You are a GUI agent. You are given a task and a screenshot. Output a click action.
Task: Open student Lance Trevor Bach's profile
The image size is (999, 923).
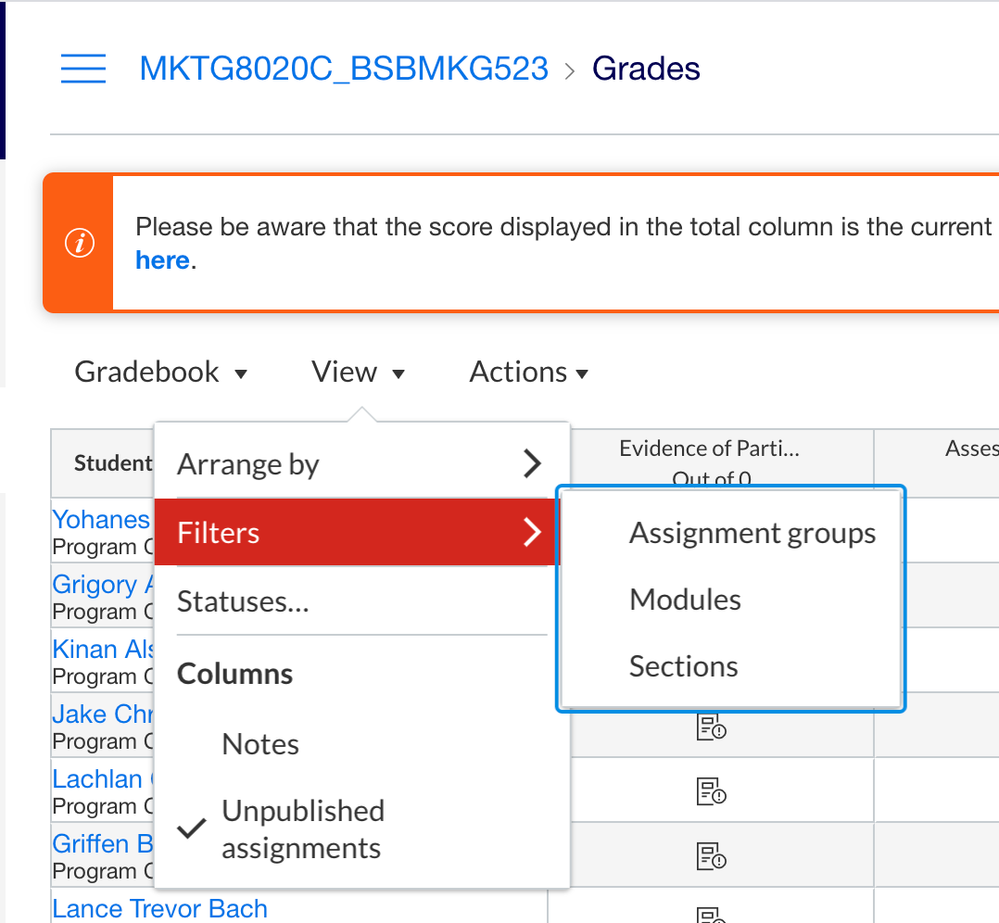pyautogui.click(x=160, y=908)
